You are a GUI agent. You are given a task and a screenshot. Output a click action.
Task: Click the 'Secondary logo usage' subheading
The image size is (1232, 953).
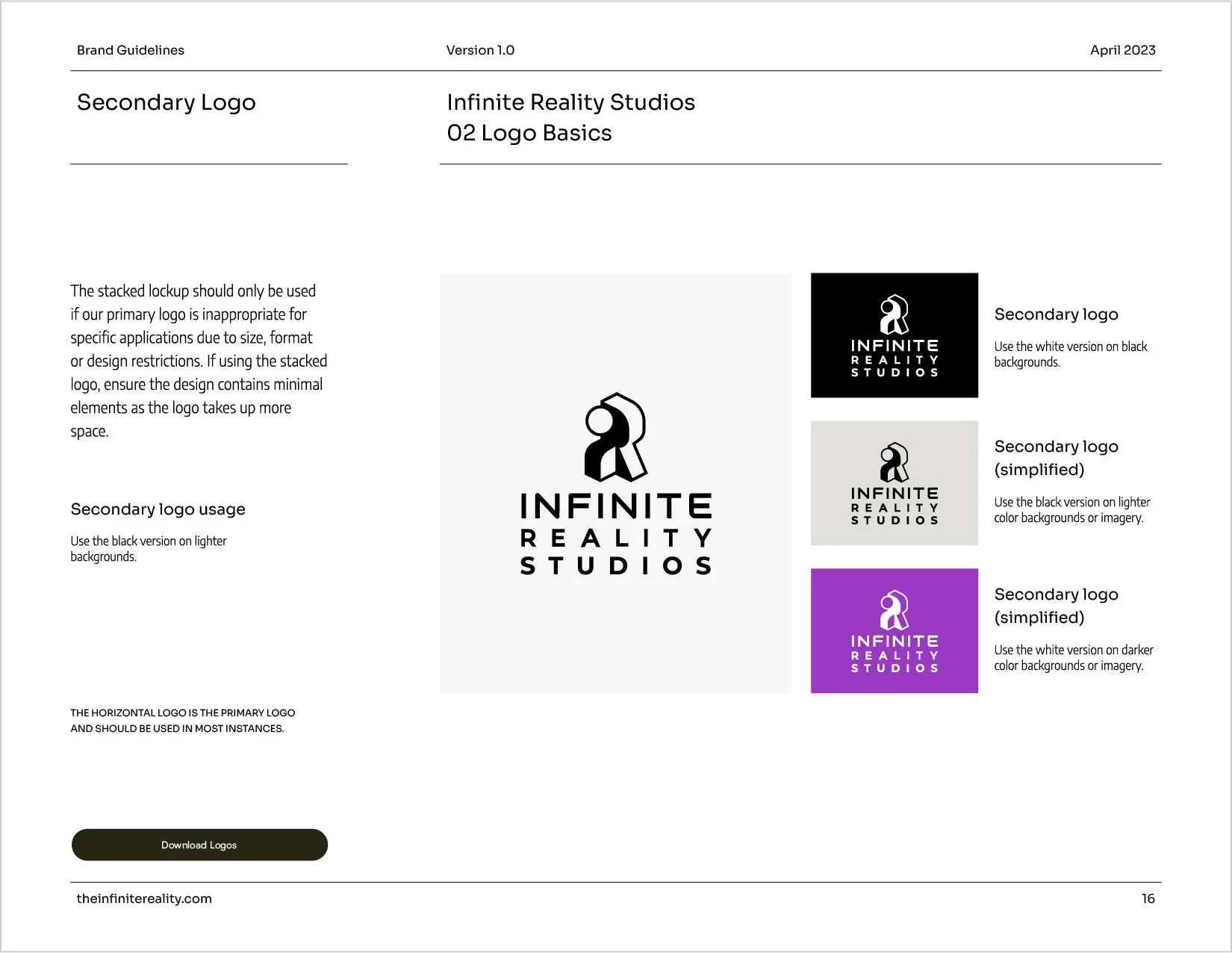pyautogui.click(x=158, y=509)
